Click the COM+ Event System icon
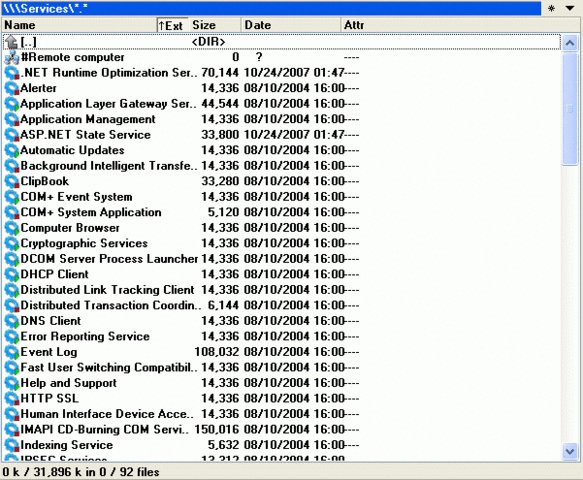The height and width of the screenshot is (480, 583). (x=12, y=197)
